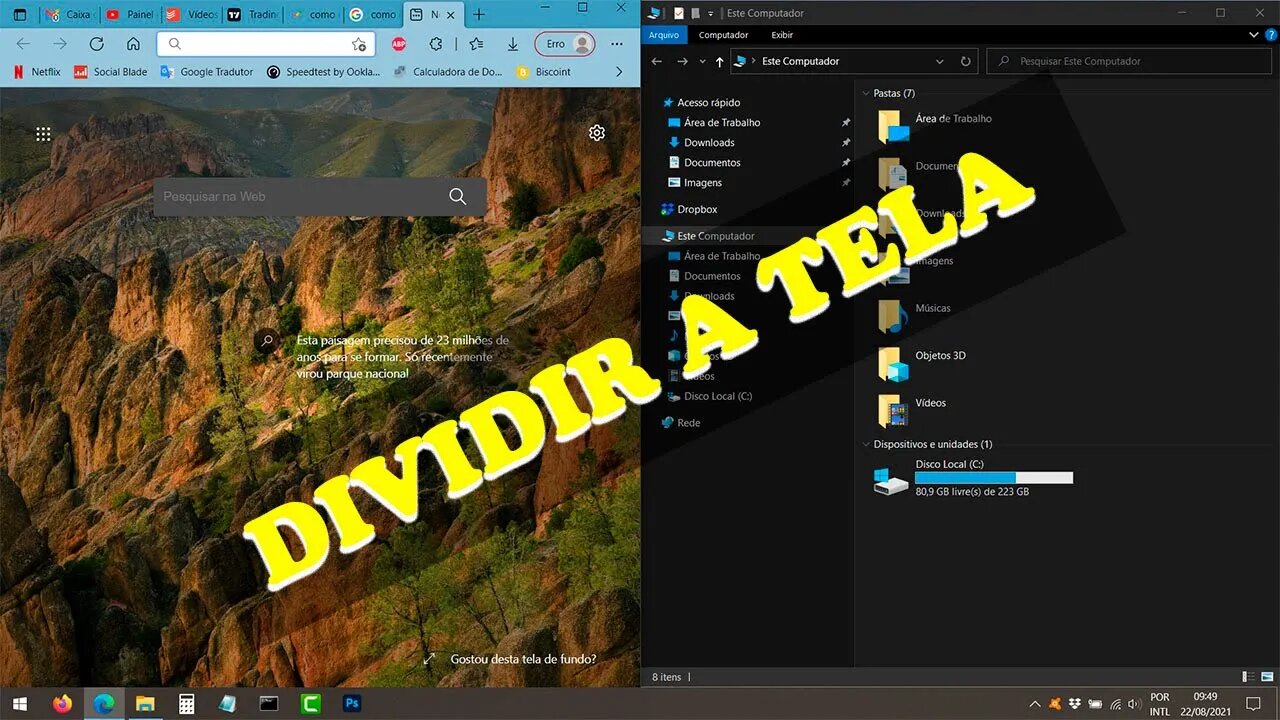Open the Vídeos folder in Pastas
The height and width of the screenshot is (720, 1280).
coord(911,410)
